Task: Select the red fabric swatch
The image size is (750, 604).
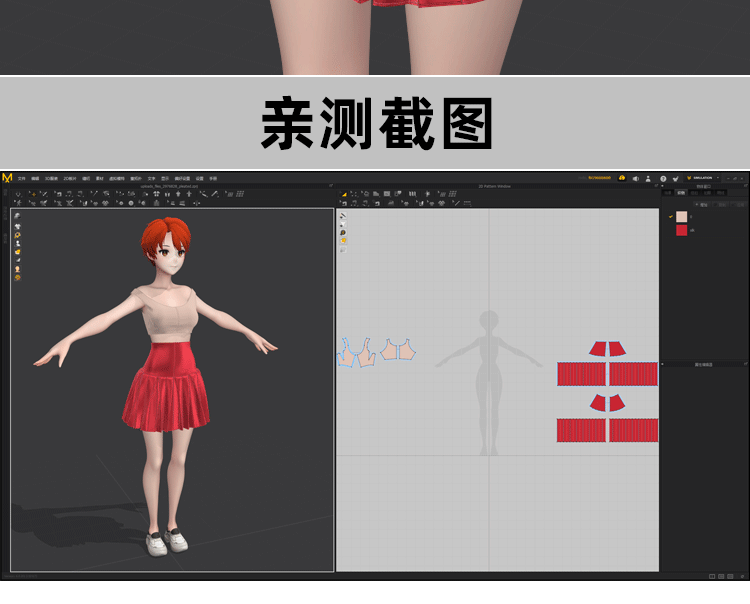Action: pos(681,230)
